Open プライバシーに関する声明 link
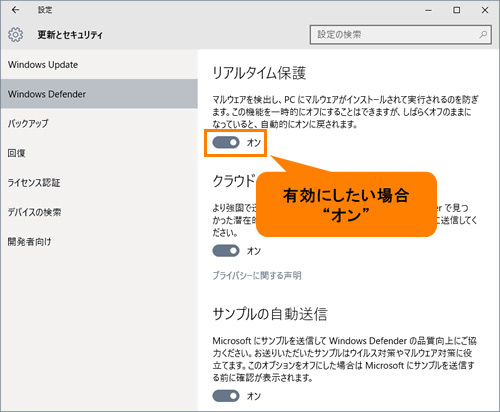 (257, 275)
